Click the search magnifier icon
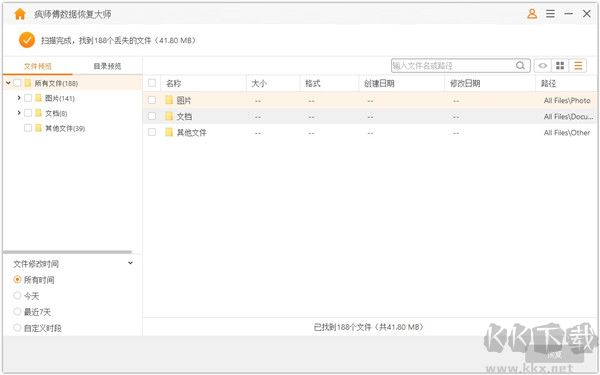The width and height of the screenshot is (600, 375). coord(520,65)
